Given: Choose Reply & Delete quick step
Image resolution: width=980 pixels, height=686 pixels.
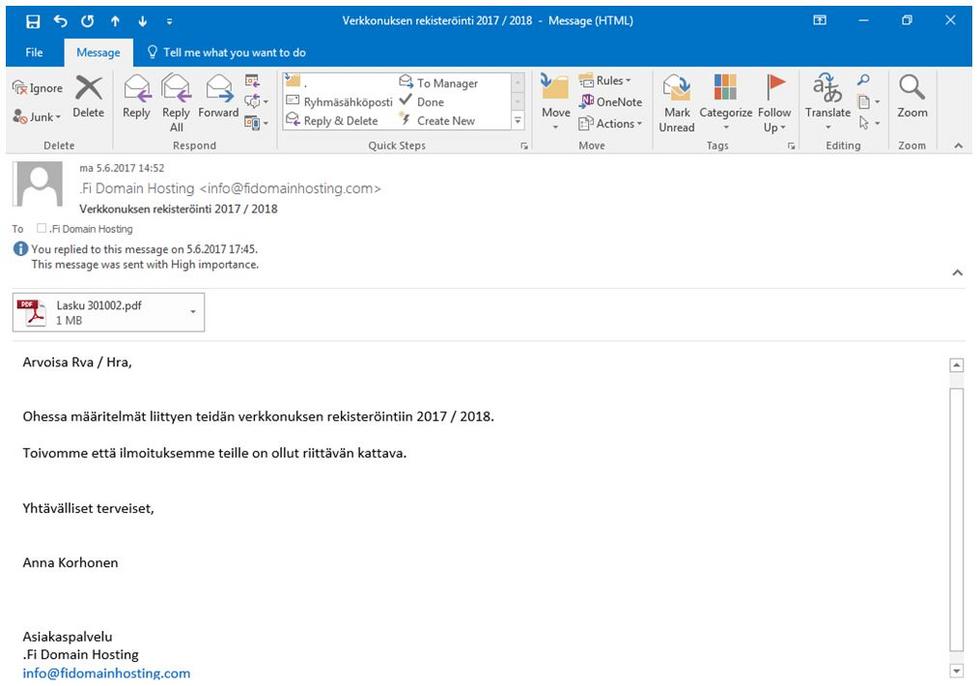Looking at the screenshot, I should 332,121.
